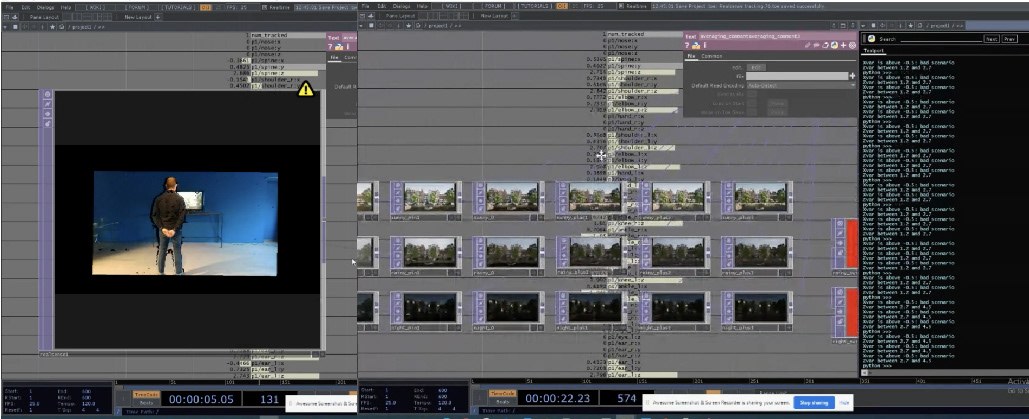Open Dialogs menu in left TouchDesigner window
This screenshot has height=419, width=1029.
point(45,7)
